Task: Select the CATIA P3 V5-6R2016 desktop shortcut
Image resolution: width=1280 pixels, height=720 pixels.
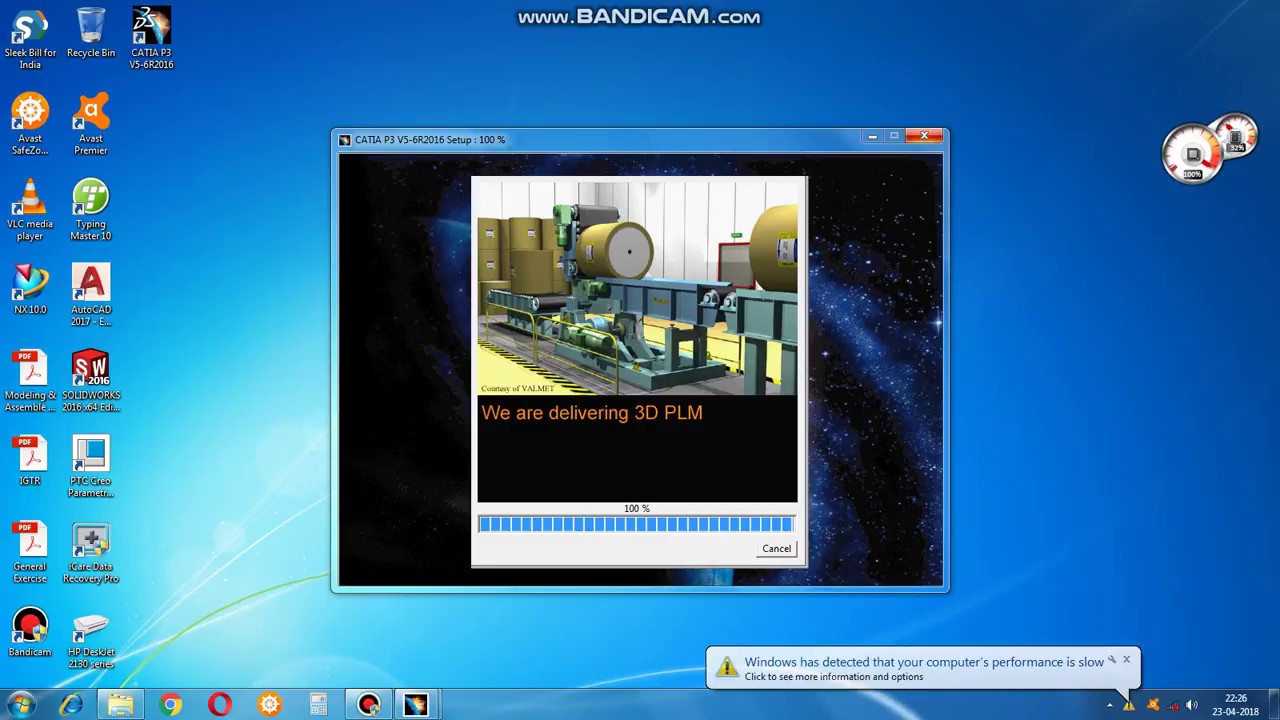Action: click(151, 39)
